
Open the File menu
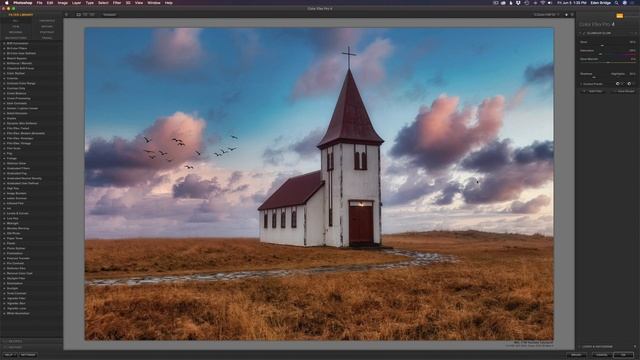(x=39, y=3)
